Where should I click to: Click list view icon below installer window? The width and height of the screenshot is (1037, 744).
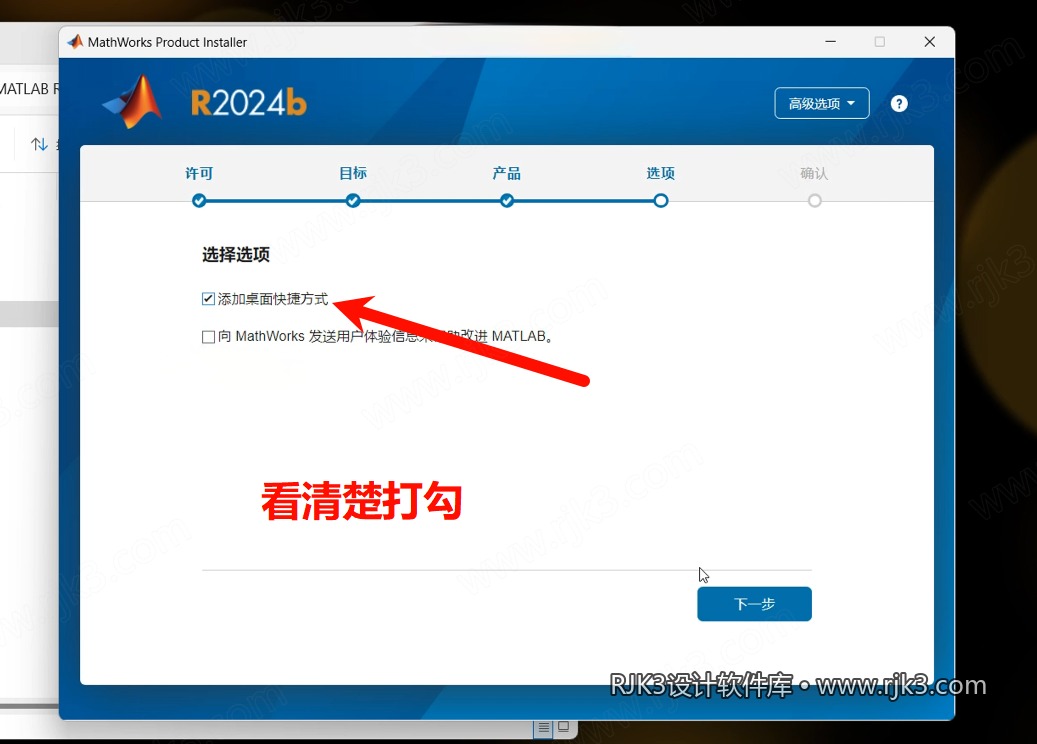coord(544,727)
